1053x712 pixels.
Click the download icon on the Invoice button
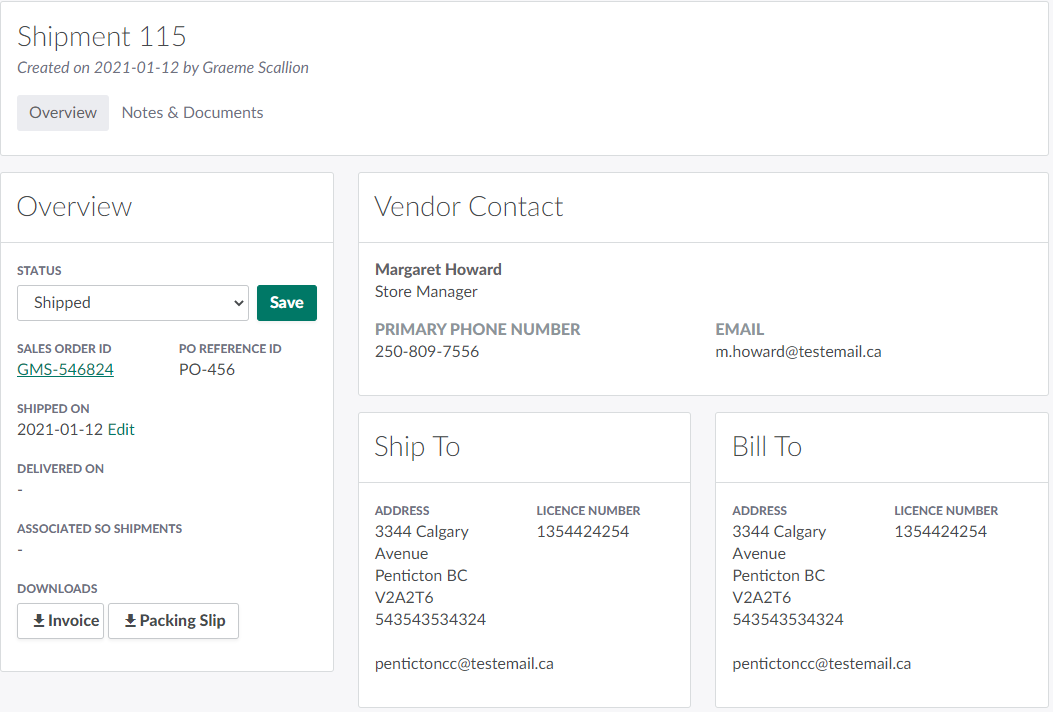(39, 621)
